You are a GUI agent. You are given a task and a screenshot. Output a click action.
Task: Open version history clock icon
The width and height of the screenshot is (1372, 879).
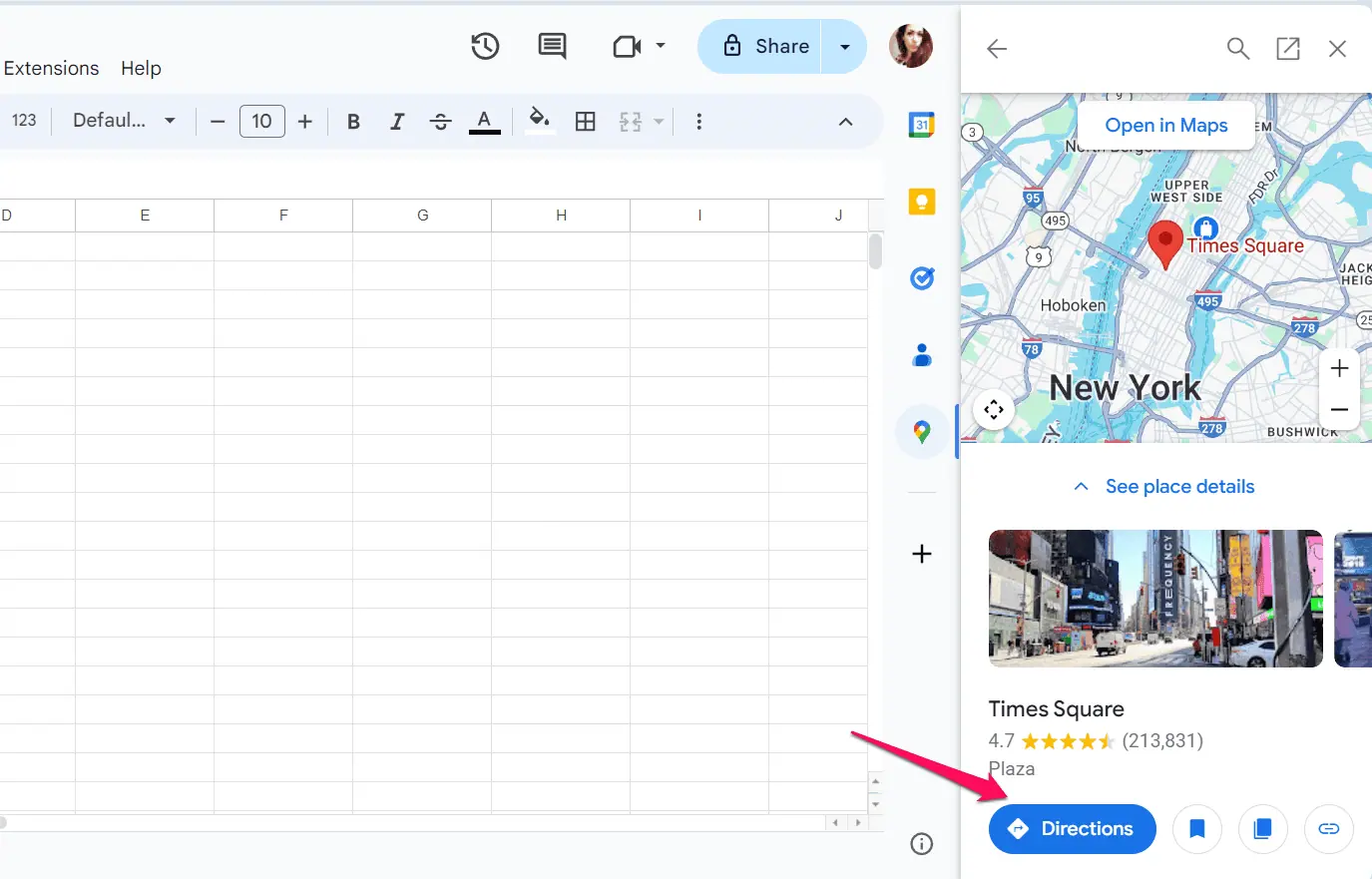[485, 46]
